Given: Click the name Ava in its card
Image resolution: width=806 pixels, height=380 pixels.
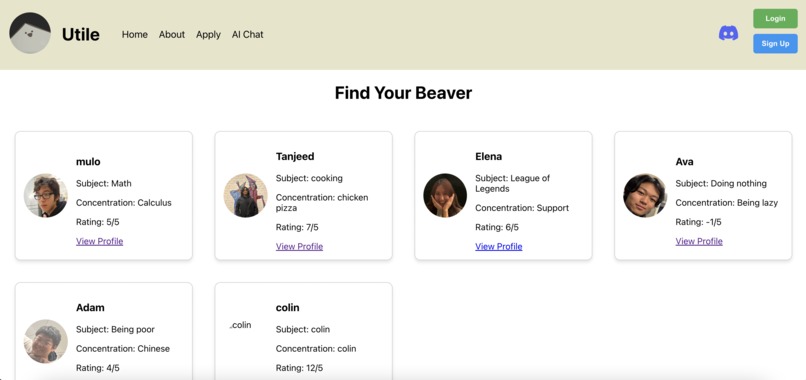Looking at the screenshot, I should point(684,161).
